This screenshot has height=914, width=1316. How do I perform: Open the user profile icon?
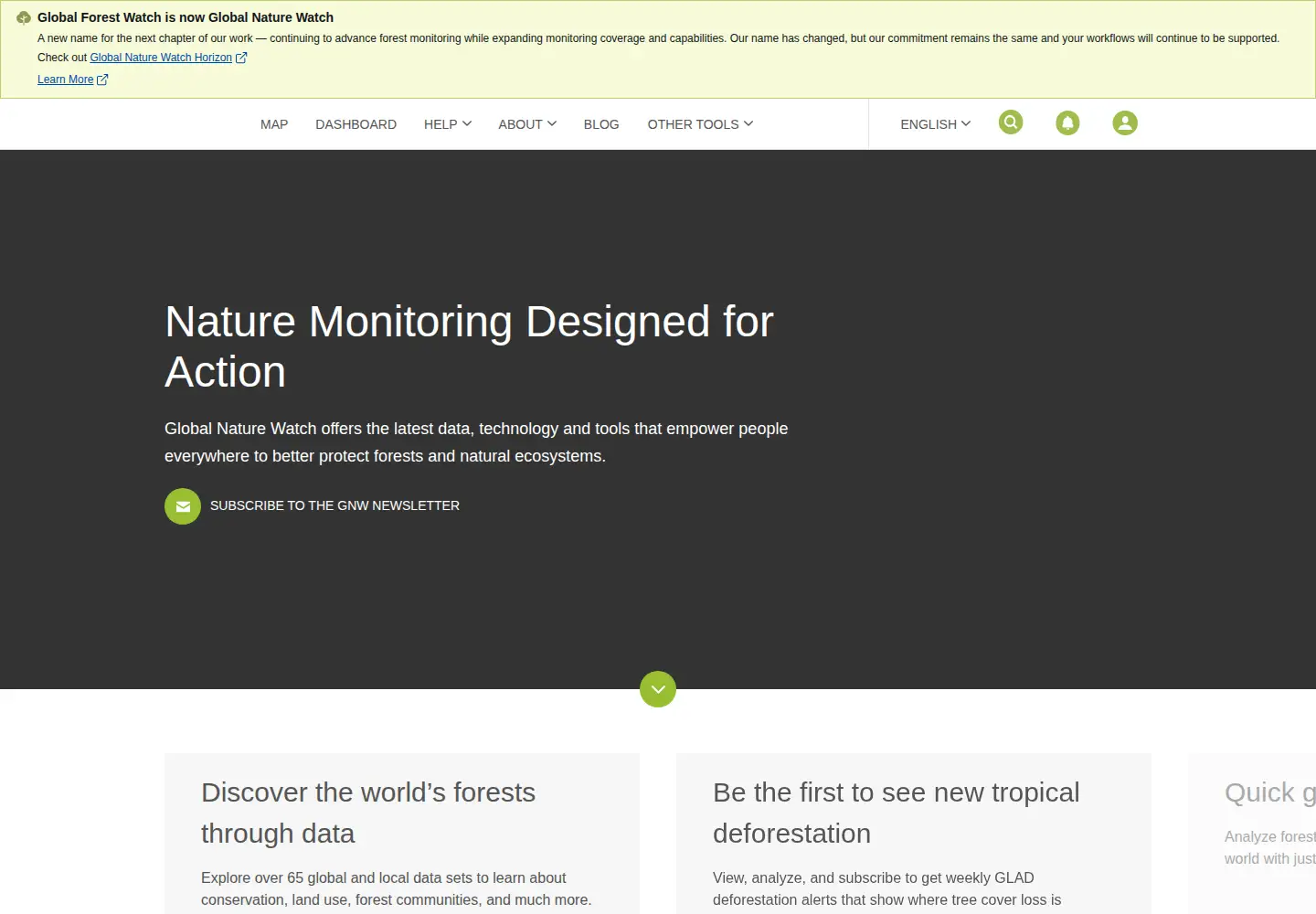1125,122
